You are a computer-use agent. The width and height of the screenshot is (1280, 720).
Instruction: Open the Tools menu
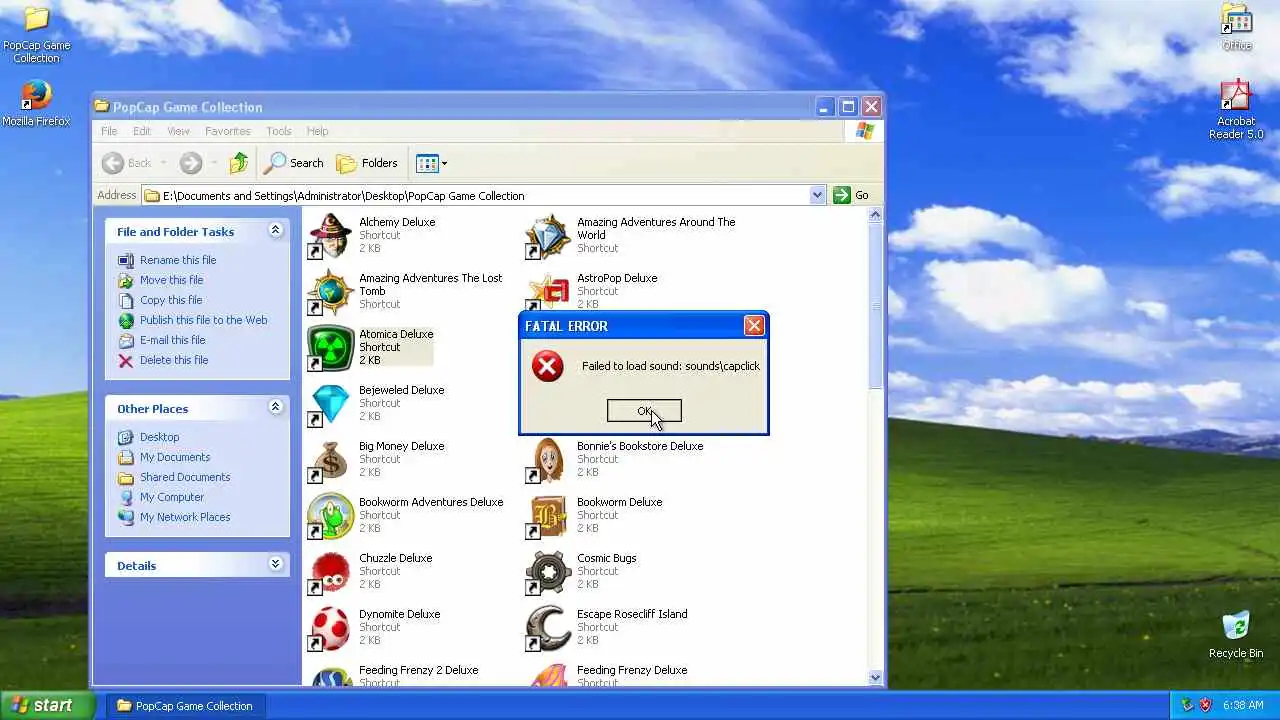pyautogui.click(x=279, y=131)
